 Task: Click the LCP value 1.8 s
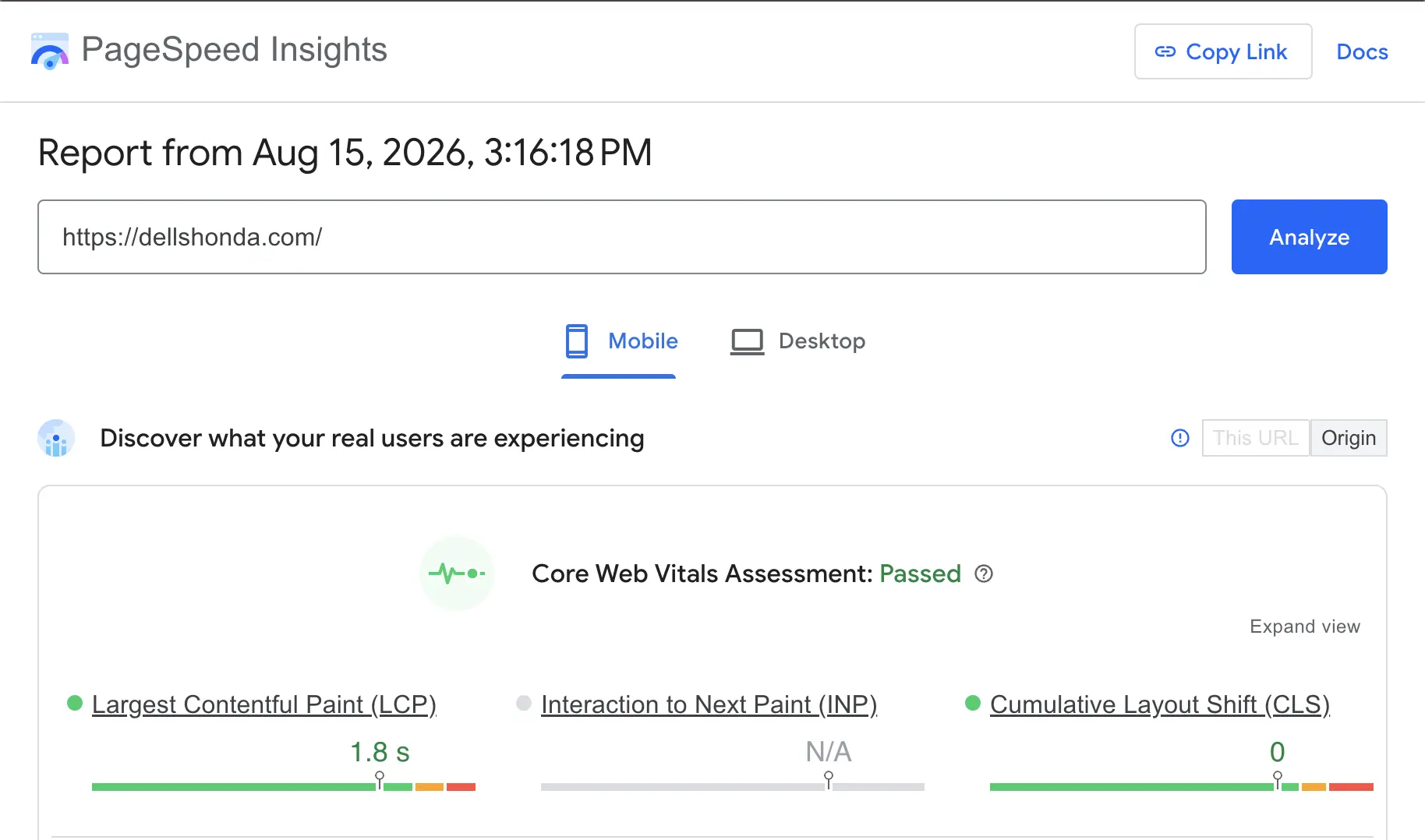(x=380, y=752)
